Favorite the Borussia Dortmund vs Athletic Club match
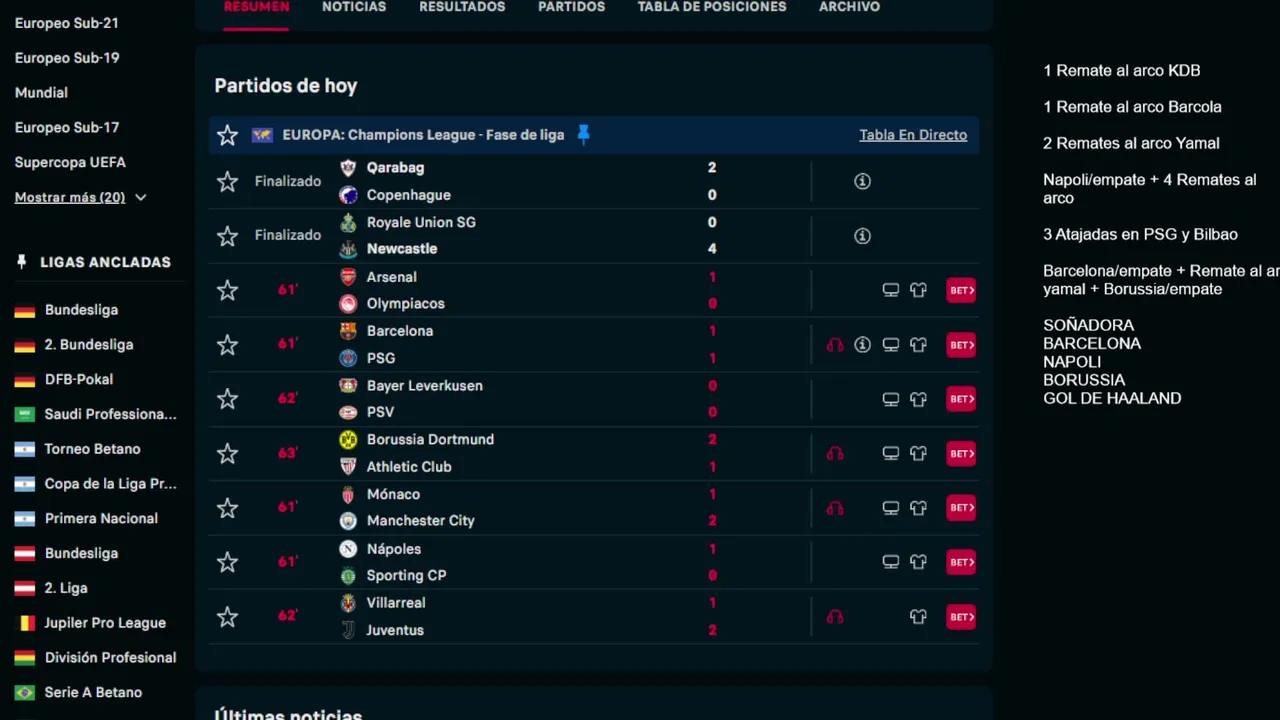The height and width of the screenshot is (720, 1280). [228, 453]
